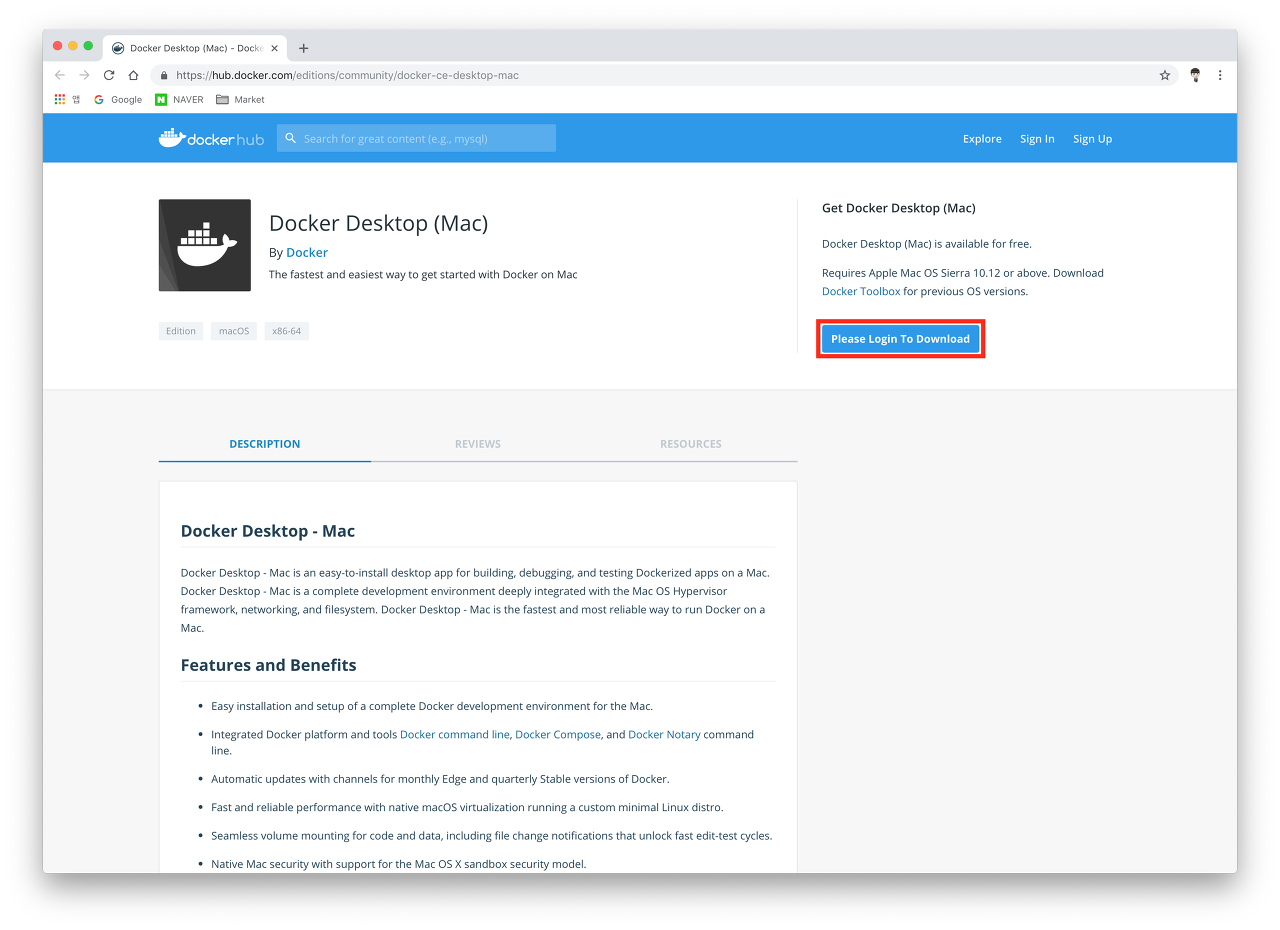Click the search magnifier icon

click(x=290, y=138)
